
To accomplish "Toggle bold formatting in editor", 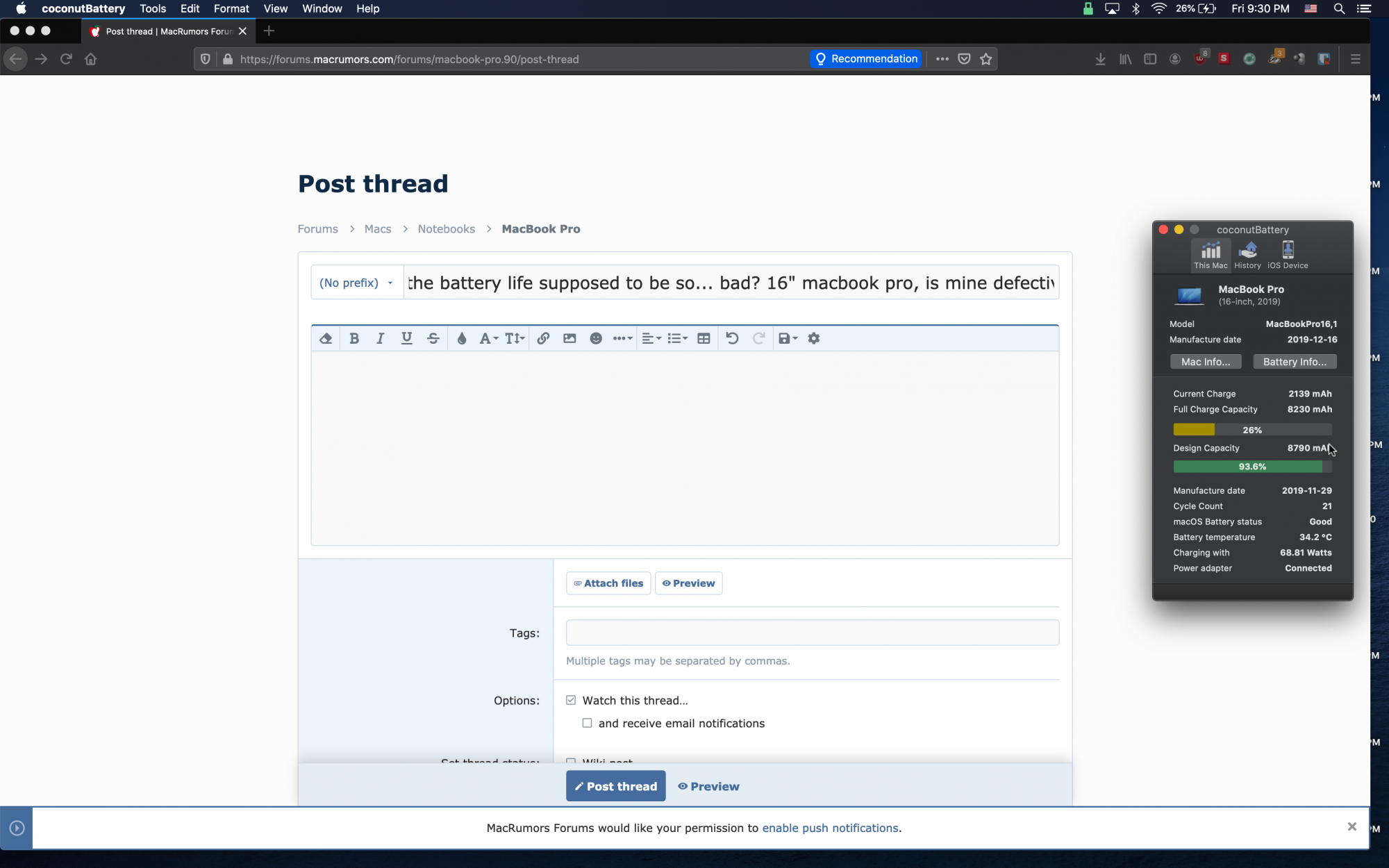I will (354, 338).
